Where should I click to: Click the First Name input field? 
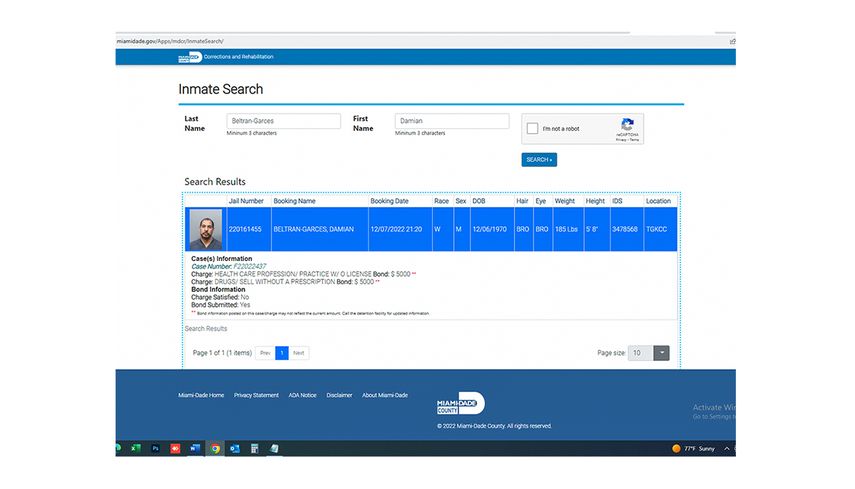click(452, 121)
